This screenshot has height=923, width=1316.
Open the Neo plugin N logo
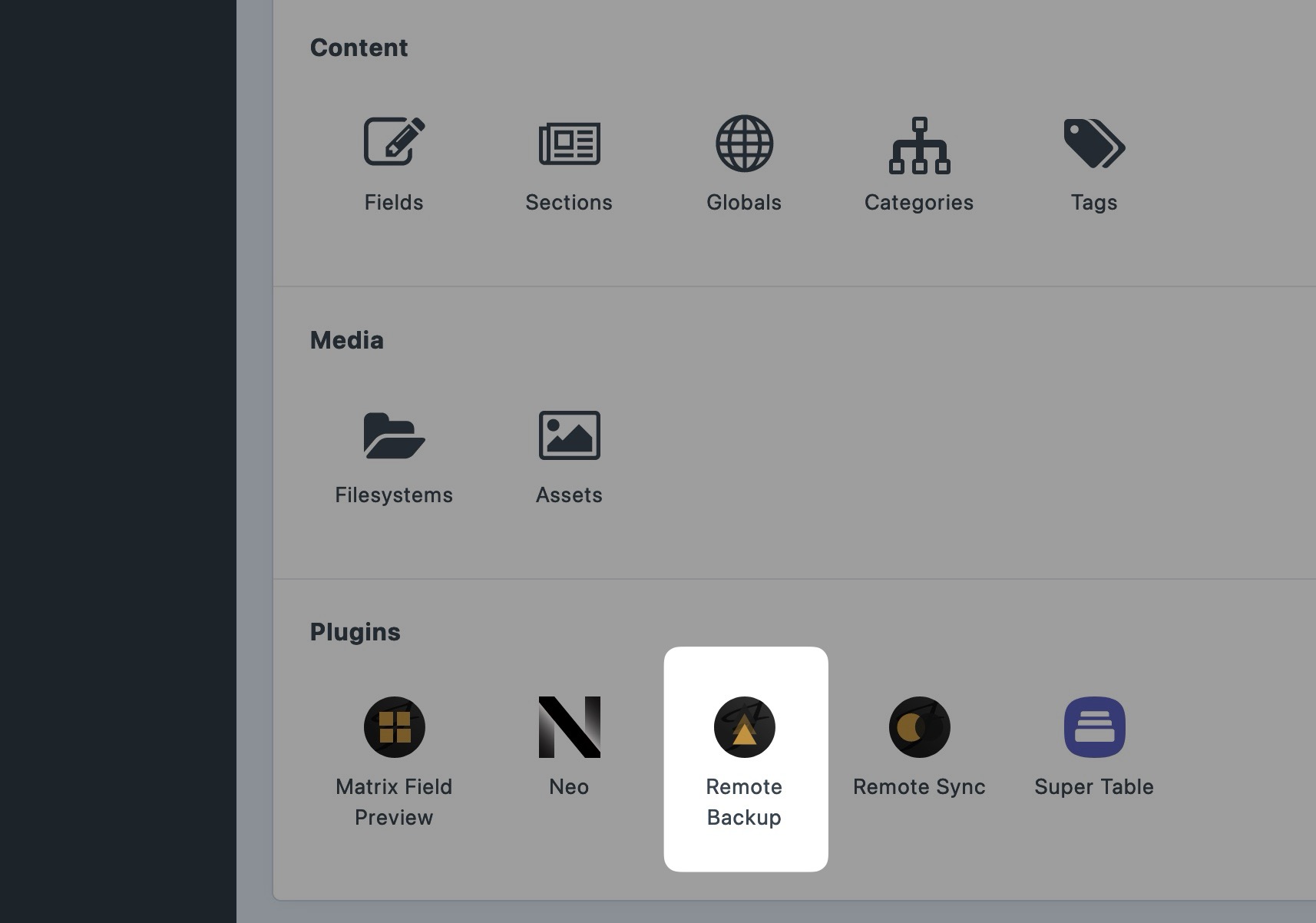point(569,727)
